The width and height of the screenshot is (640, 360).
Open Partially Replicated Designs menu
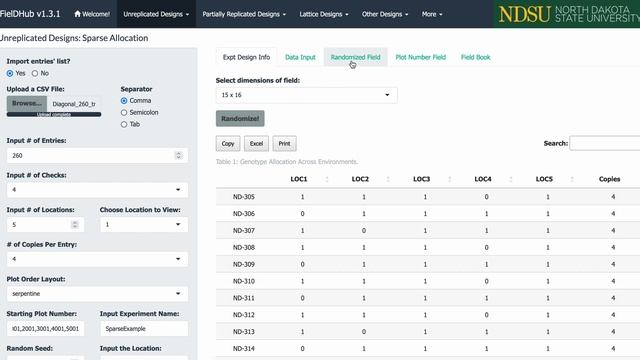pos(244,14)
